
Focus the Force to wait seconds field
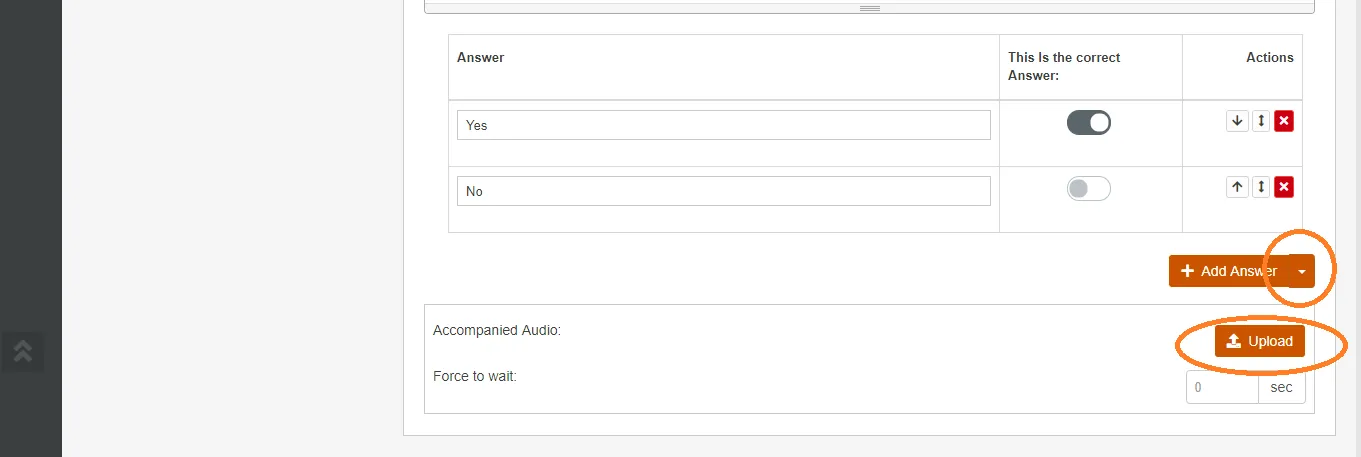tap(1221, 387)
